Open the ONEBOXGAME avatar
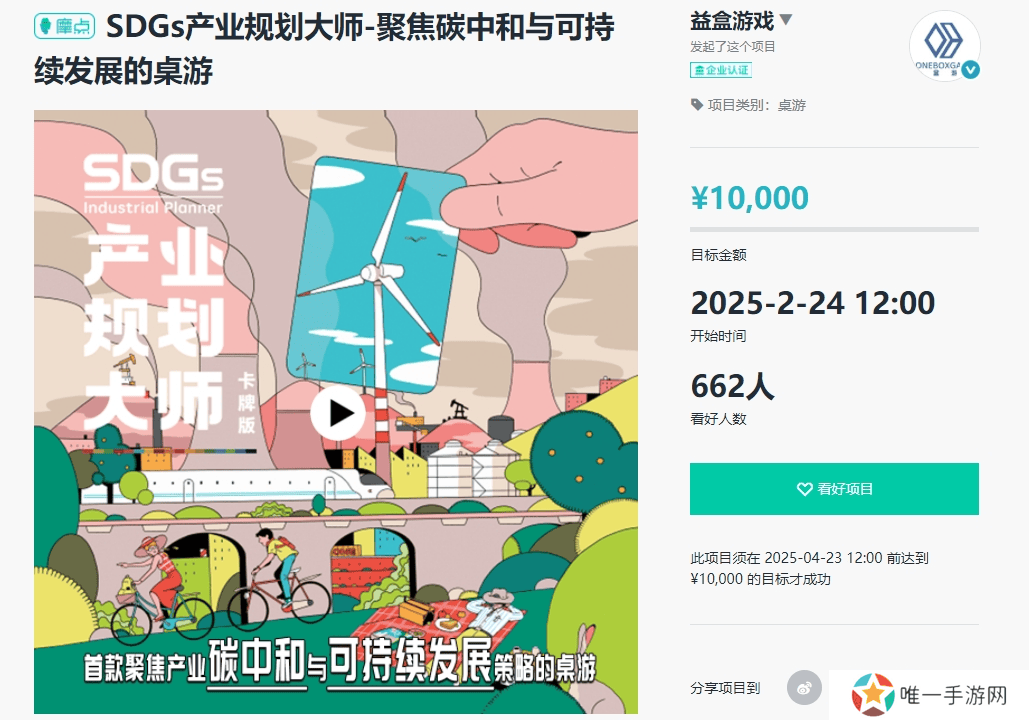 click(x=944, y=46)
